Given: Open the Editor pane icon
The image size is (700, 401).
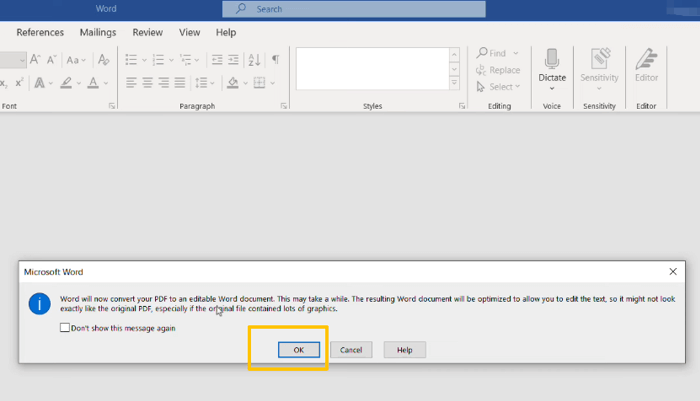Looking at the screenshot, I should tap(646, 59).
